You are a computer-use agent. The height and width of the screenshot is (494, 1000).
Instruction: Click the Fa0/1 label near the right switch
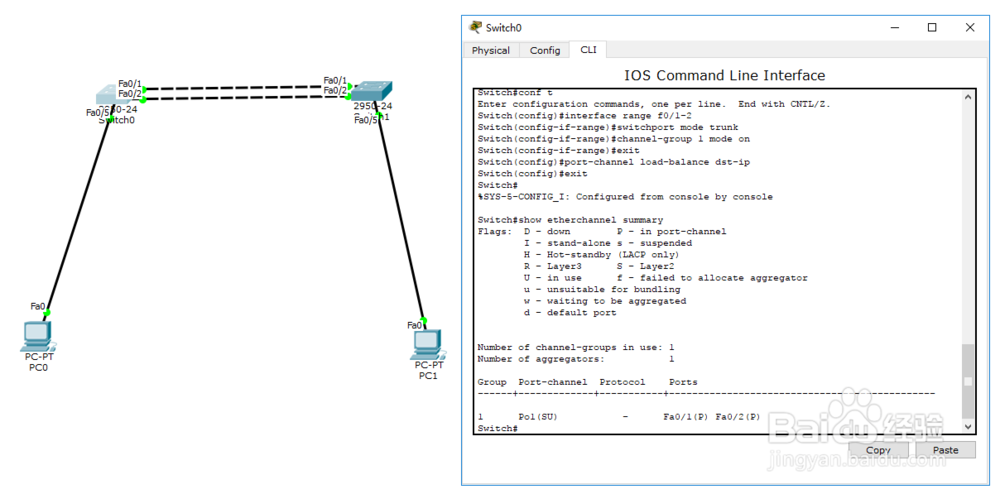[x=335, y=80]
